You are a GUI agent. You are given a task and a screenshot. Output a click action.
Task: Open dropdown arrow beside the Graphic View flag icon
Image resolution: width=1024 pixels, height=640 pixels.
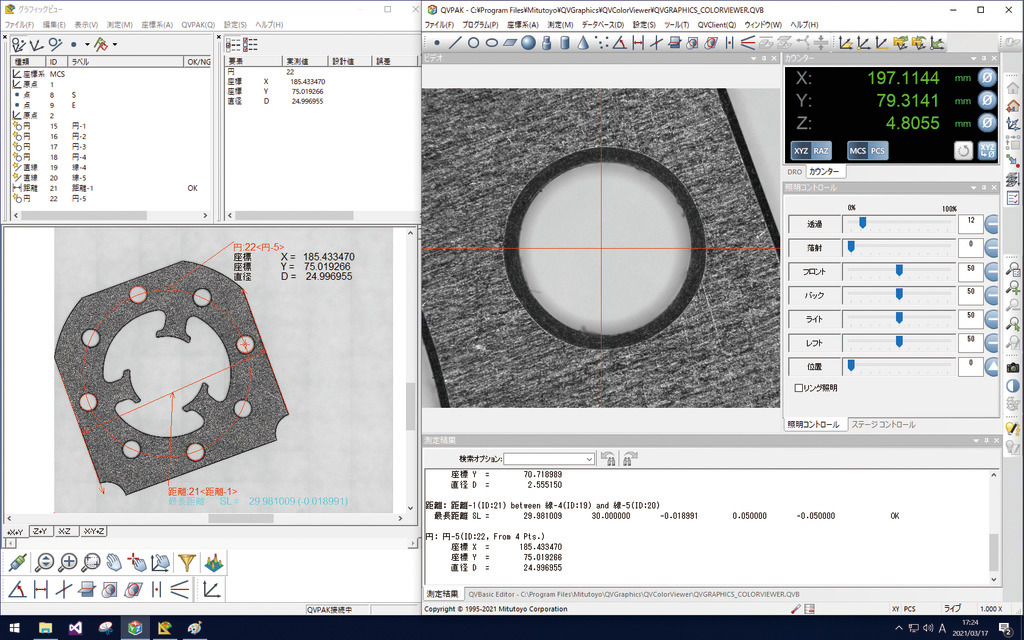(115, 44)
